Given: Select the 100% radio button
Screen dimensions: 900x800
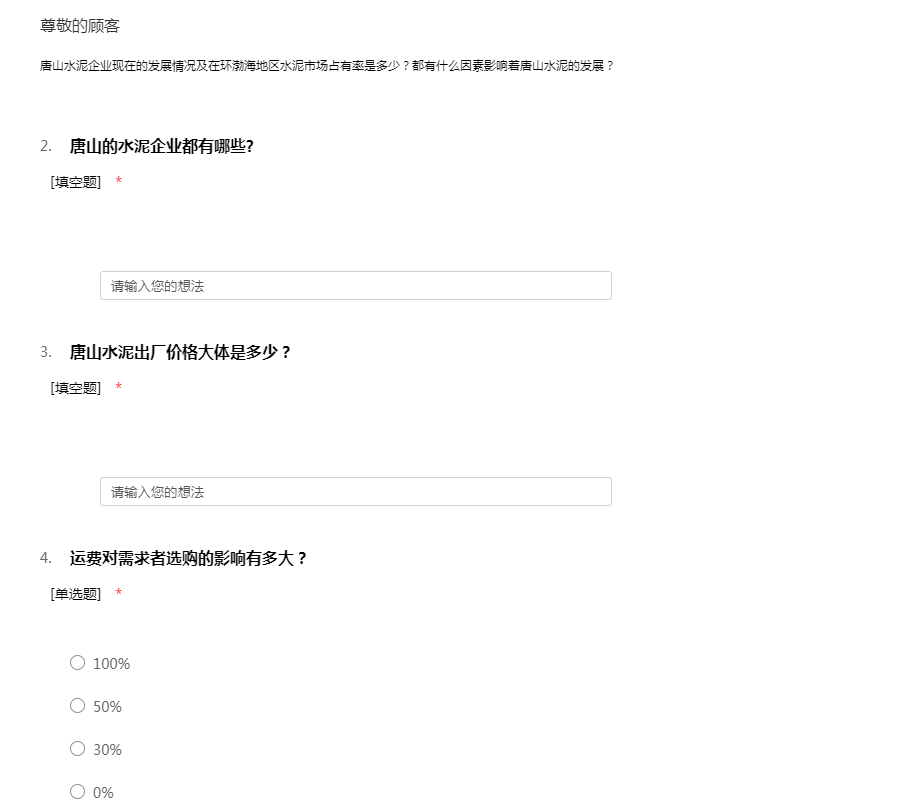Looking at the screenshot, I should (x=77, y=663).
